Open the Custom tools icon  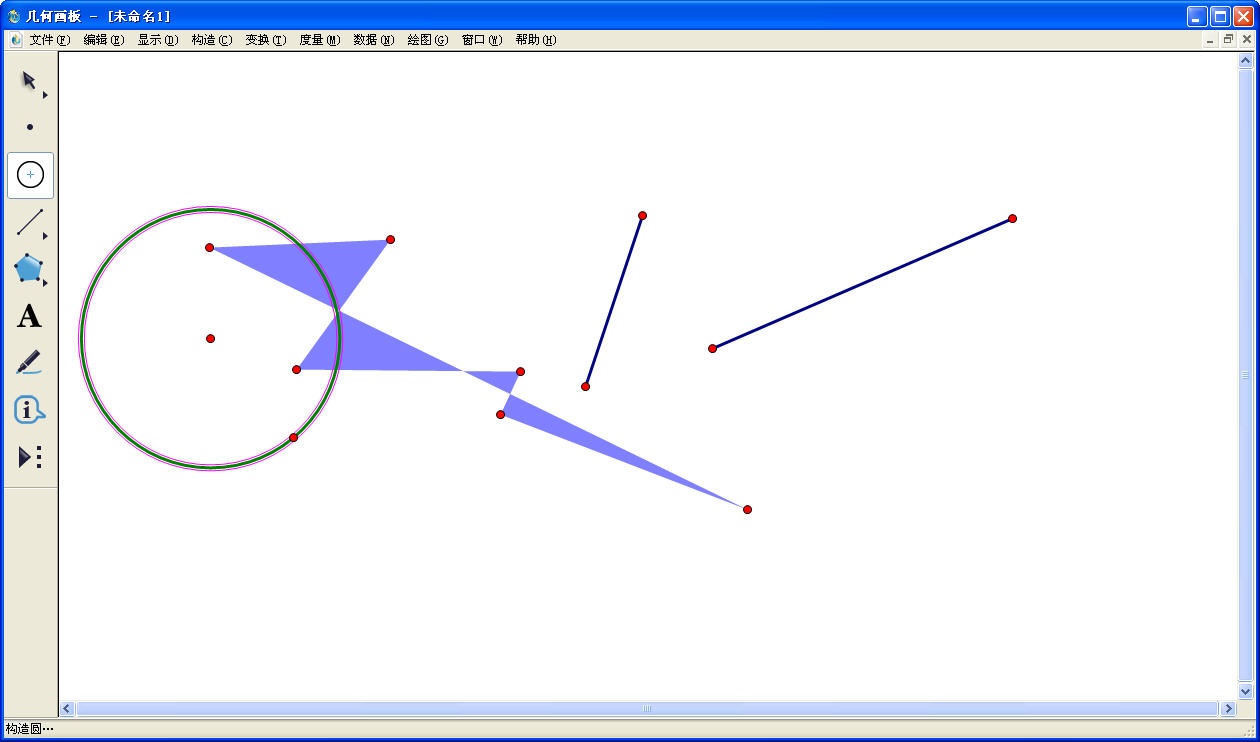click(x=29, y=457)
